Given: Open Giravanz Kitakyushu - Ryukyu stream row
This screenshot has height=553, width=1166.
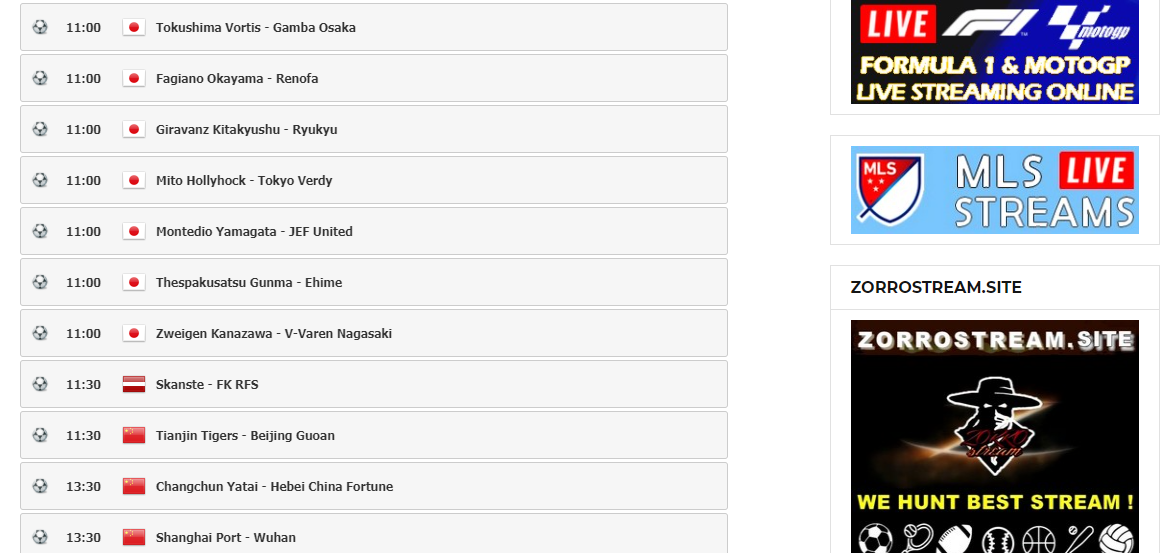Looking at the screenshot, I should [x=373, y=129].
